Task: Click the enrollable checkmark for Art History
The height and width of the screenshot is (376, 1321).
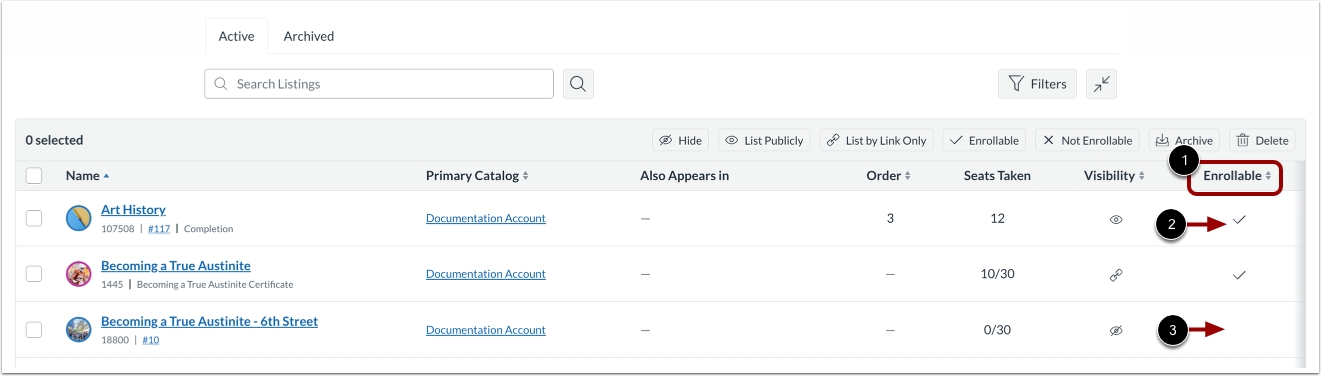Action: (1239, 219)
